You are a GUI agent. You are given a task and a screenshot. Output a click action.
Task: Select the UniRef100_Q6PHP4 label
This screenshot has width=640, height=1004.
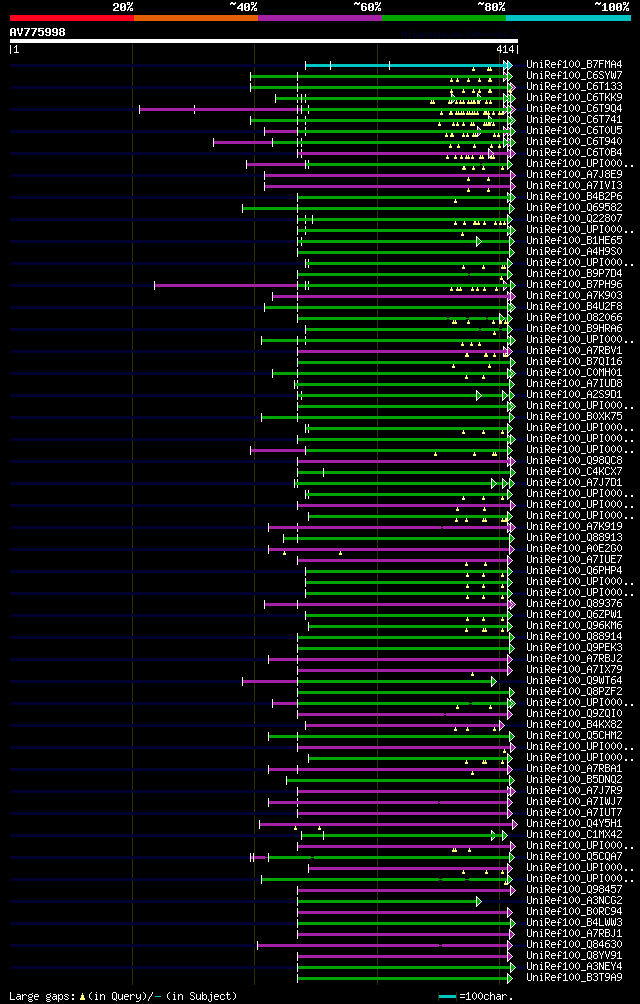pos(573,570)
